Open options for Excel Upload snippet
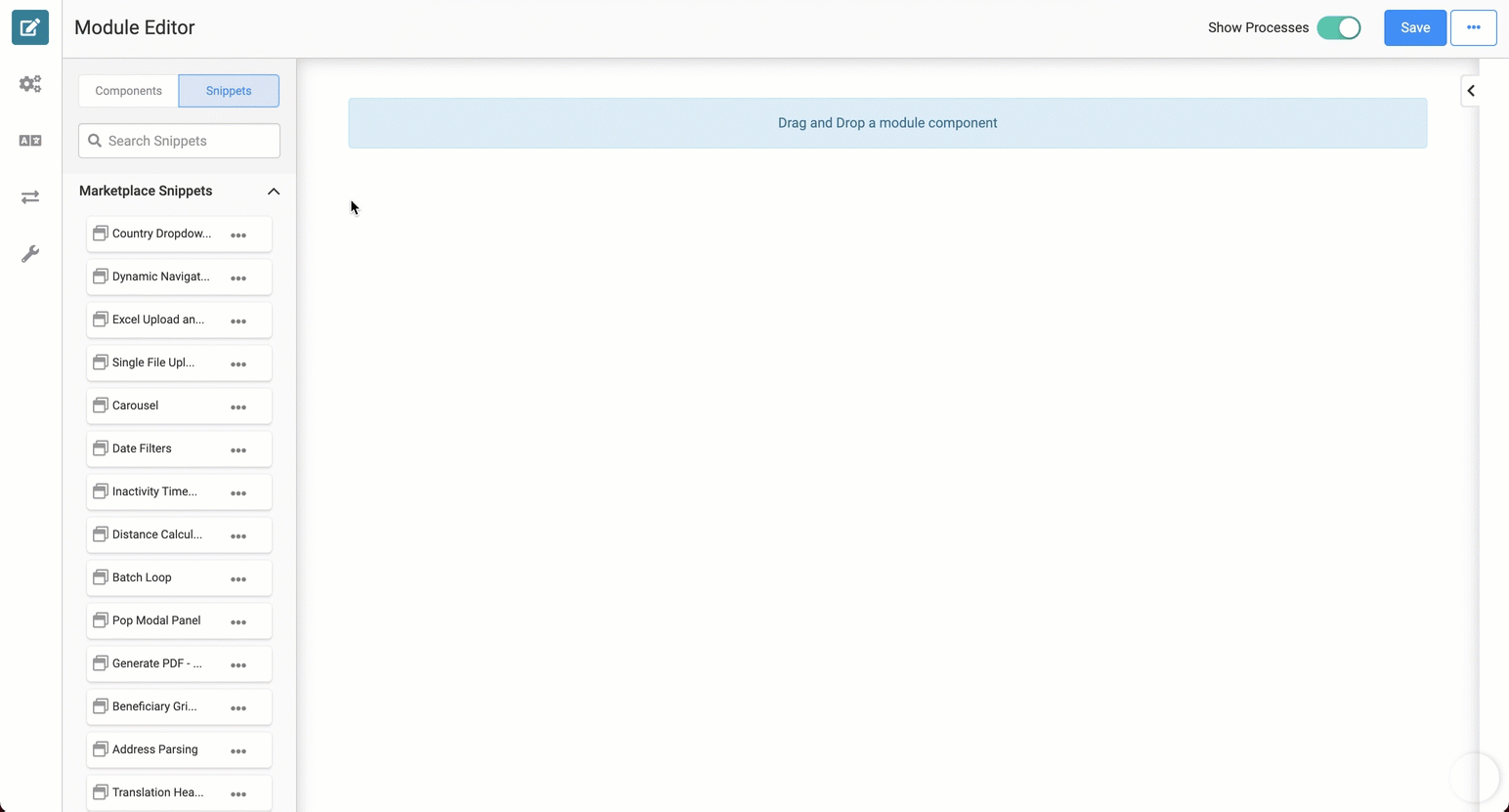This screenshot has height=812, width=1509. pyautogui.click(x=238, y=321)
